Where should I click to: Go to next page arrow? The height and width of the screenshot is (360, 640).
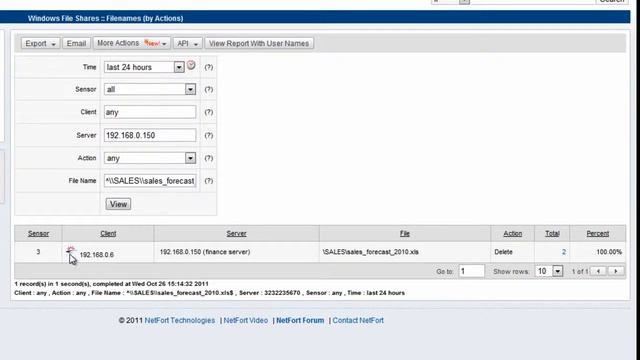click(x=616, y=271)
